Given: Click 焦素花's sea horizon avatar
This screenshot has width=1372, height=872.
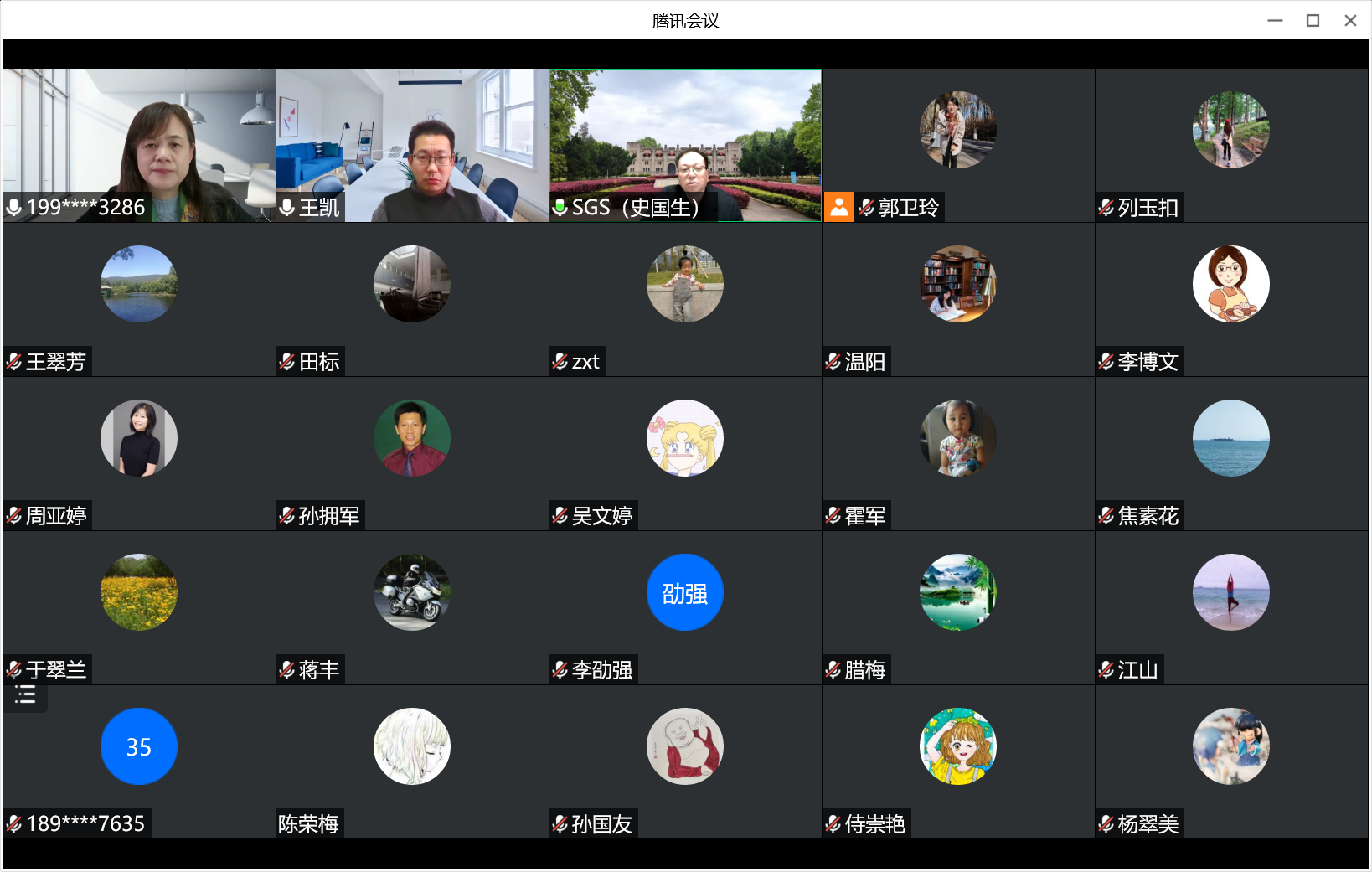Looking at the screenshot, I should (x=1231, y=438).
